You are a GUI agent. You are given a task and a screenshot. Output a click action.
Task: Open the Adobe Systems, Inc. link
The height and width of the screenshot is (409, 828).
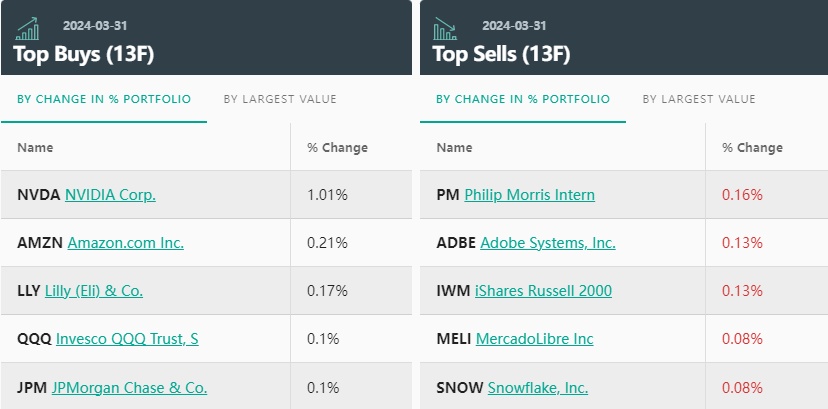(548, 243)
